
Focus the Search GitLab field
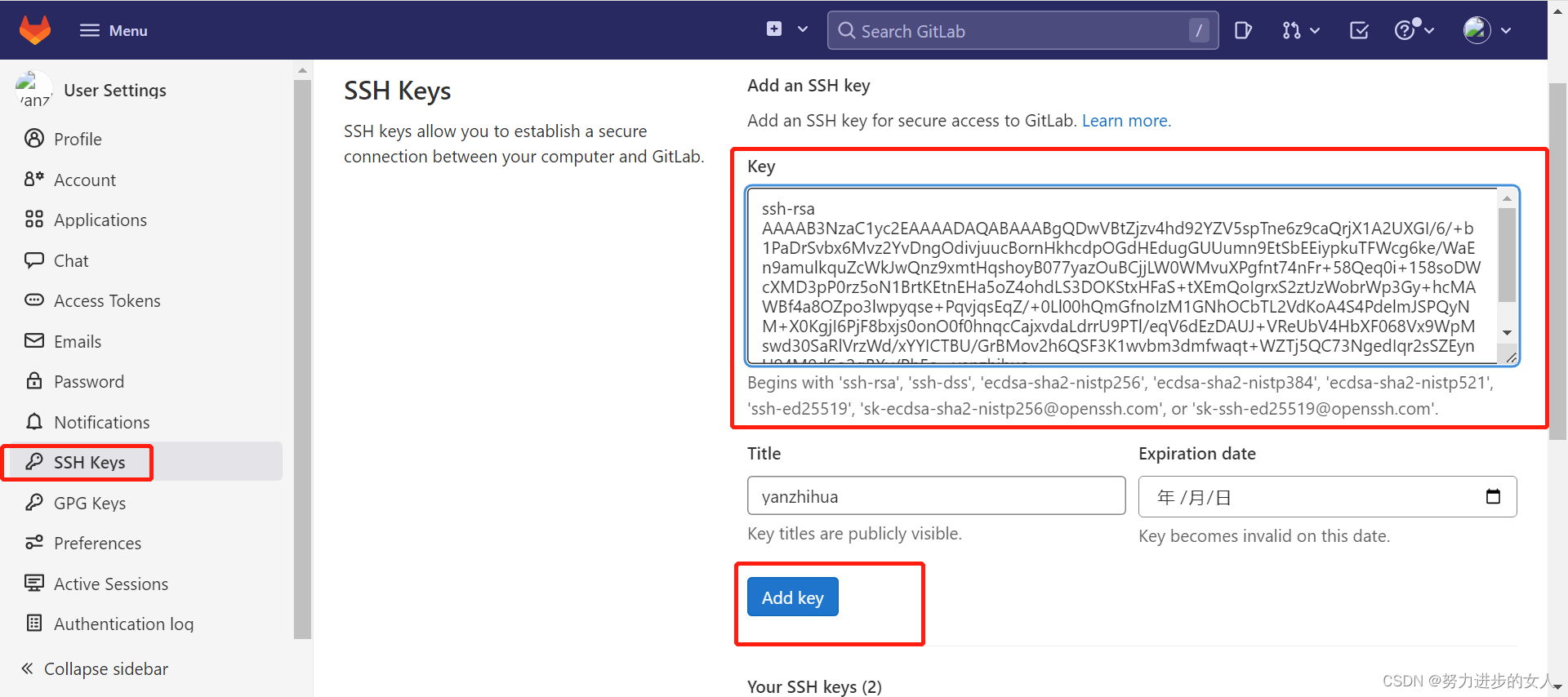(1022, 30)
